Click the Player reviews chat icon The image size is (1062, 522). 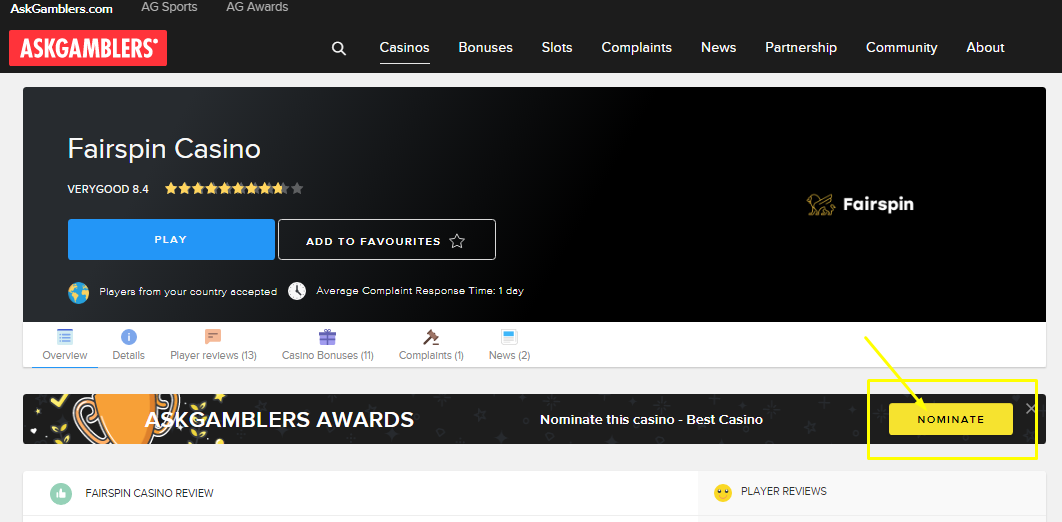(x=213, y=336)
